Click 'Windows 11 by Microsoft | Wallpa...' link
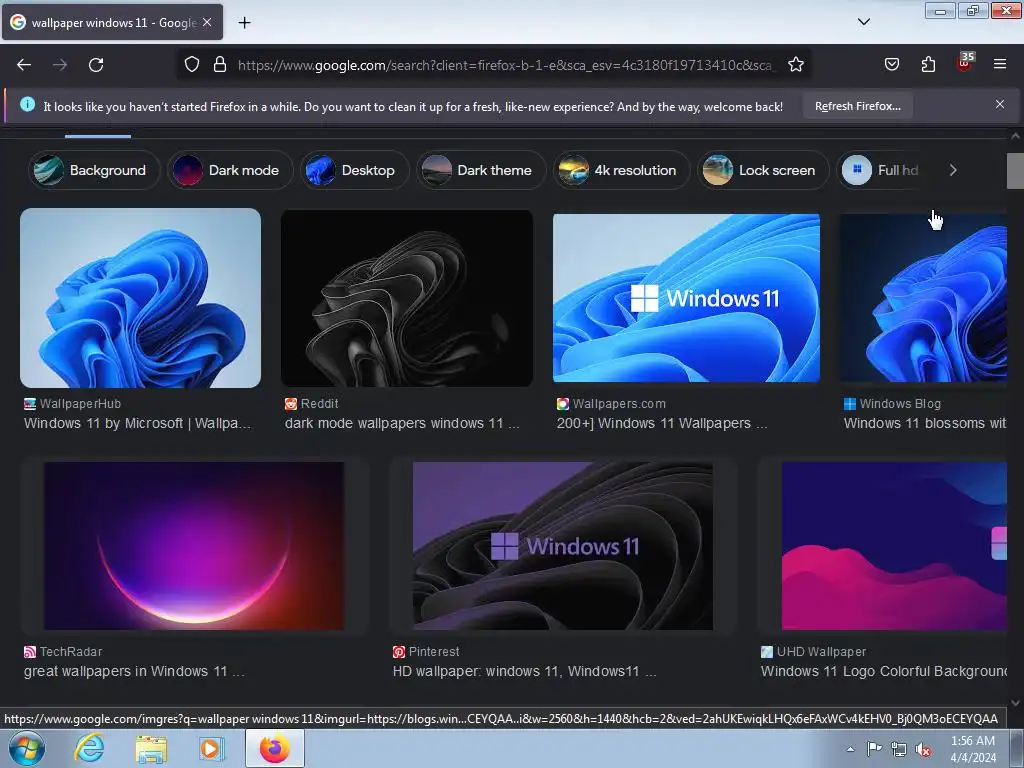This screenshot has width=1024, height=768. tap(137, 423)
